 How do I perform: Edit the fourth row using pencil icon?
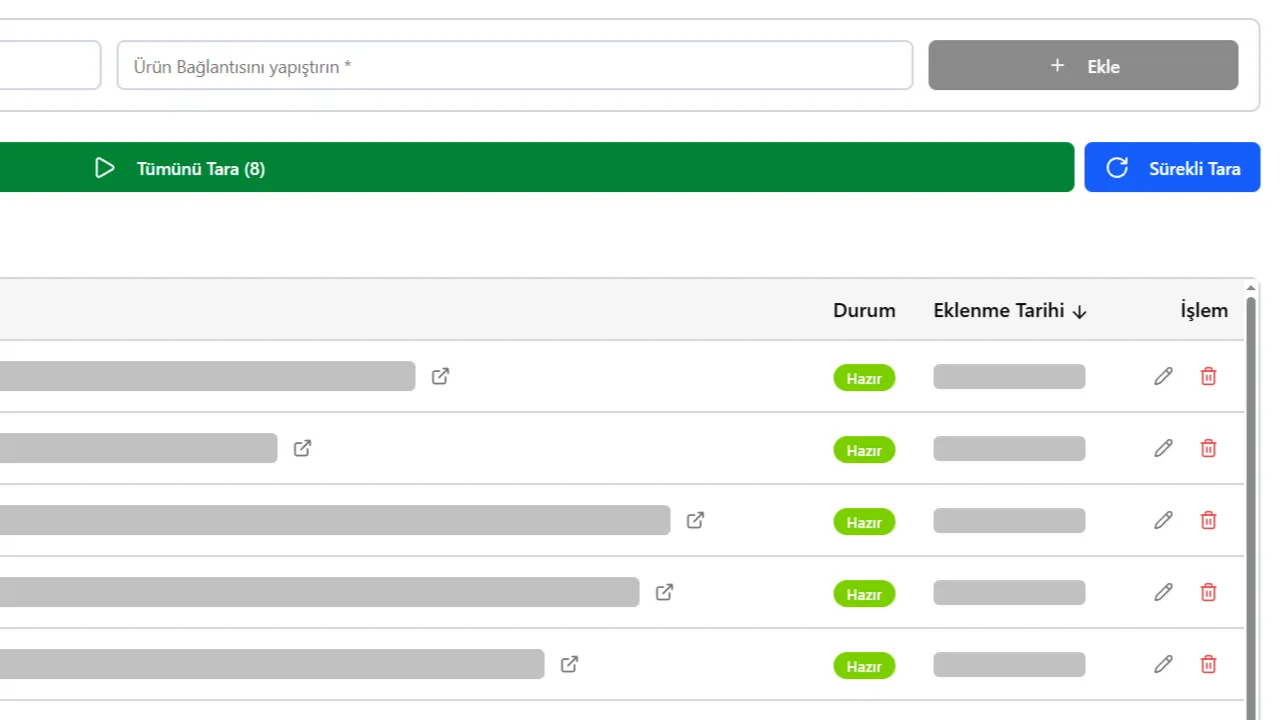coord(1163,592)
